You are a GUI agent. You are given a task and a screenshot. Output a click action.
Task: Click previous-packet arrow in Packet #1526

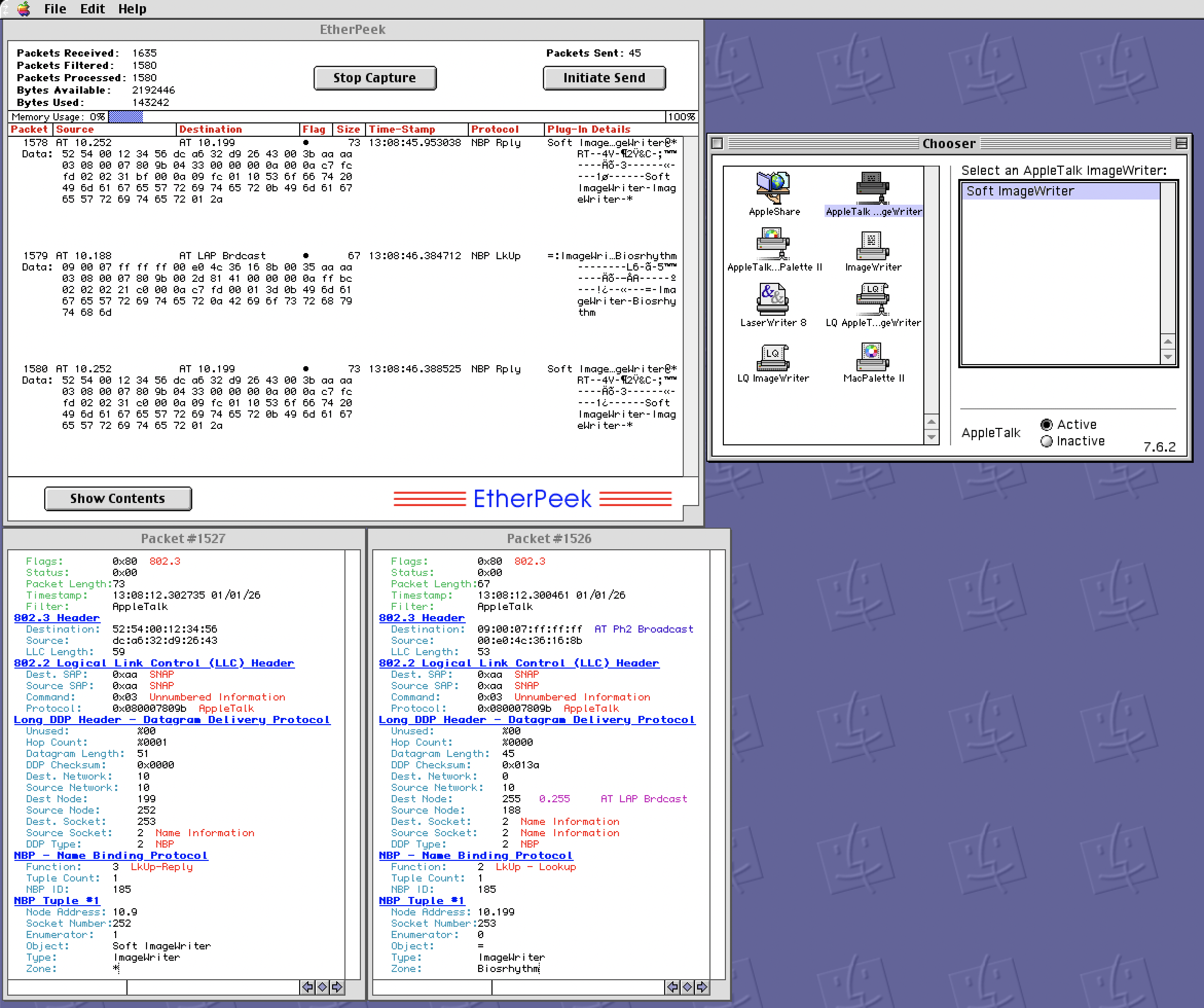click(672, 987)
